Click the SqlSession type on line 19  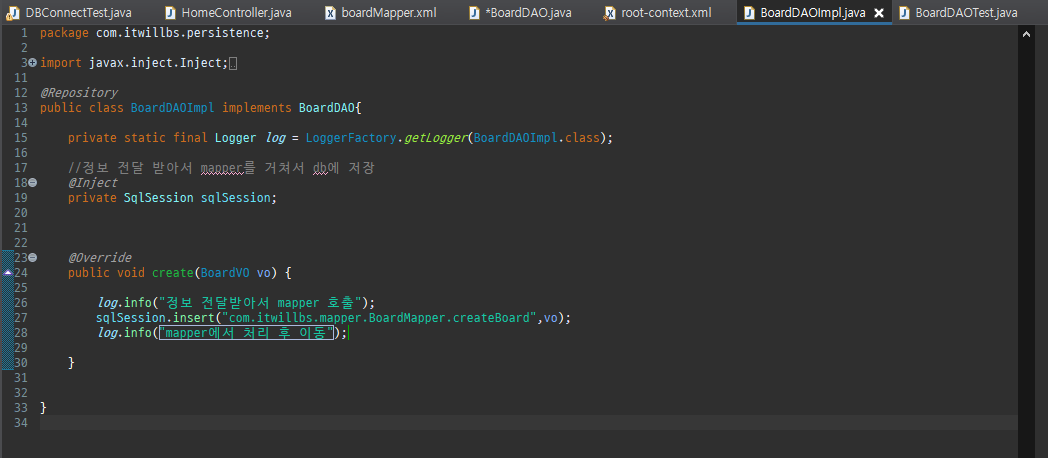(x=159, y=198)
